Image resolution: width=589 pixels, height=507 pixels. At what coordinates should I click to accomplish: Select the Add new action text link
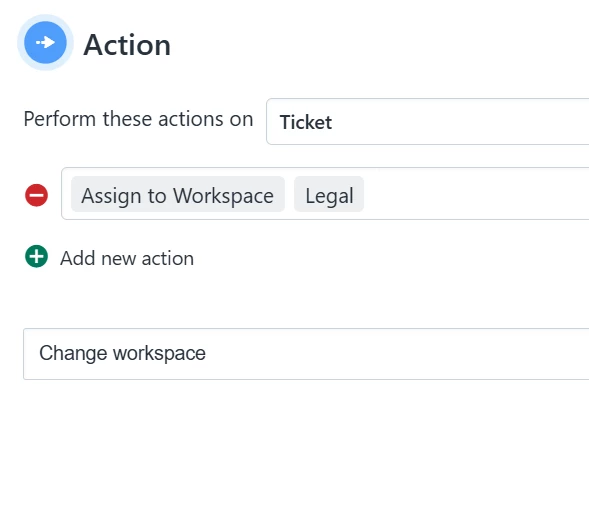coord(127,258)
